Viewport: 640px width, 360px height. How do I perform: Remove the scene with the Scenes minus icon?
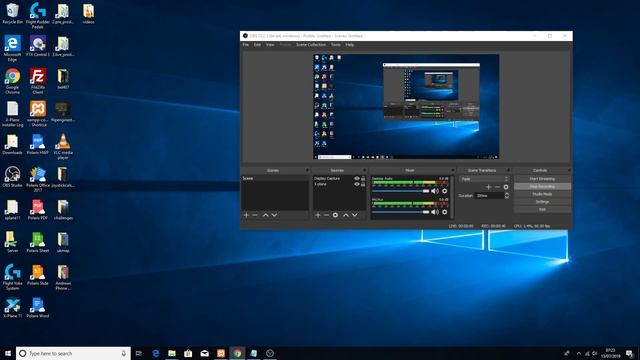click(x=255, y=215)
